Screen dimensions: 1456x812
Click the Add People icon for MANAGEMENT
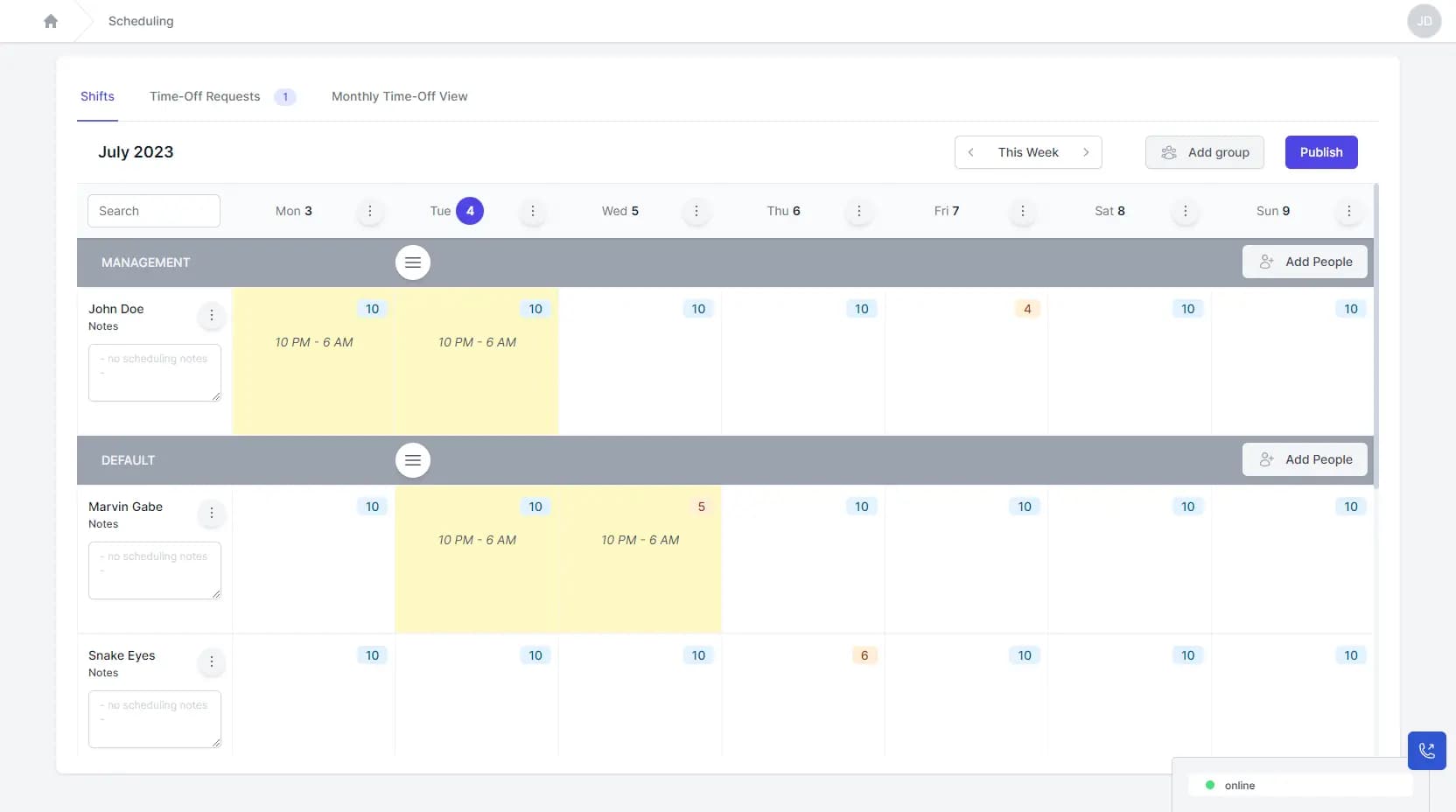[1268, 262]
